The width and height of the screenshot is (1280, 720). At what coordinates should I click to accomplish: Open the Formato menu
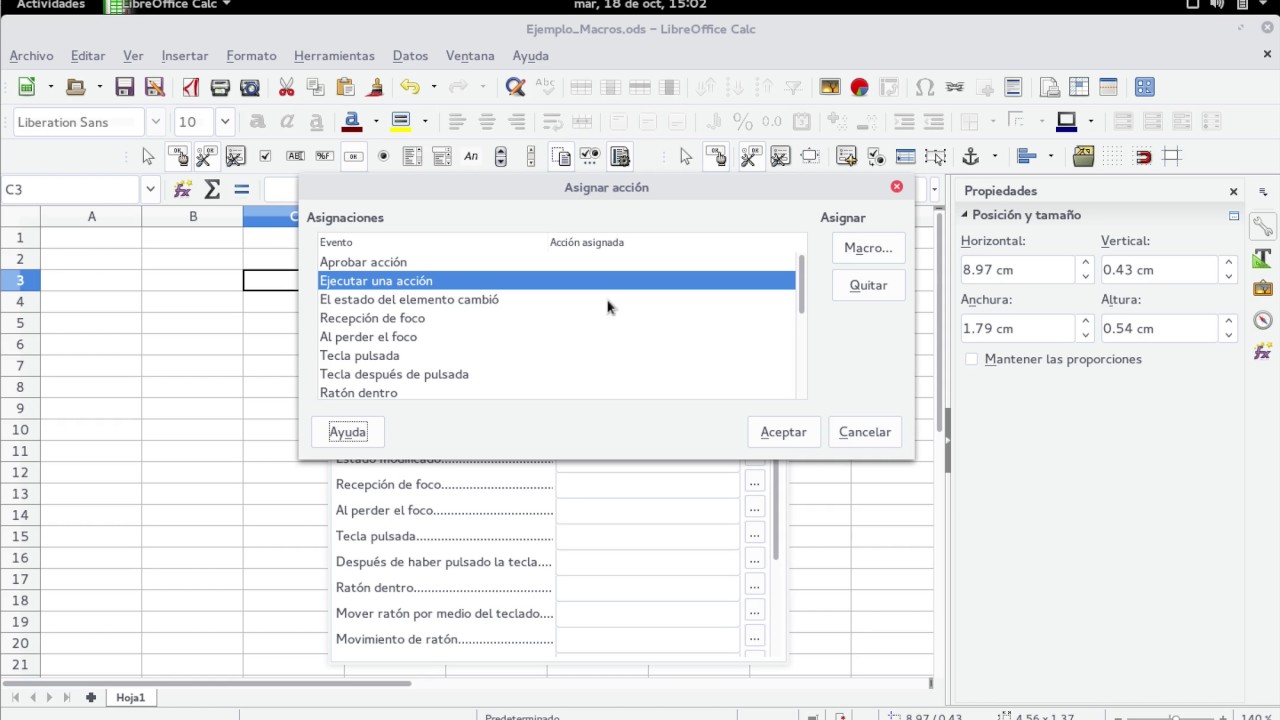coord(251,56)
